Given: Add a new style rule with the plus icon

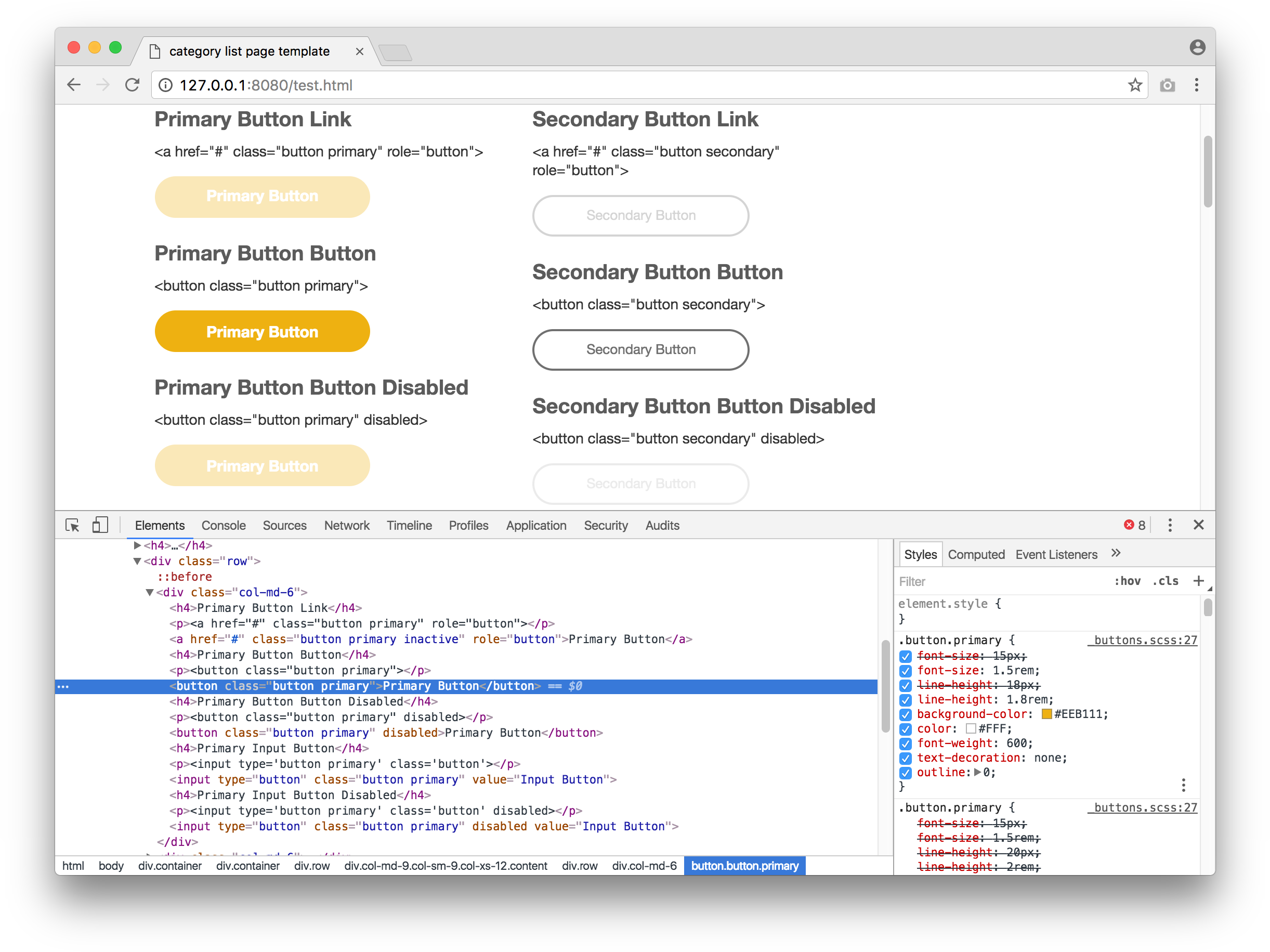Looking at the screenshot, I should point(1198,580).
